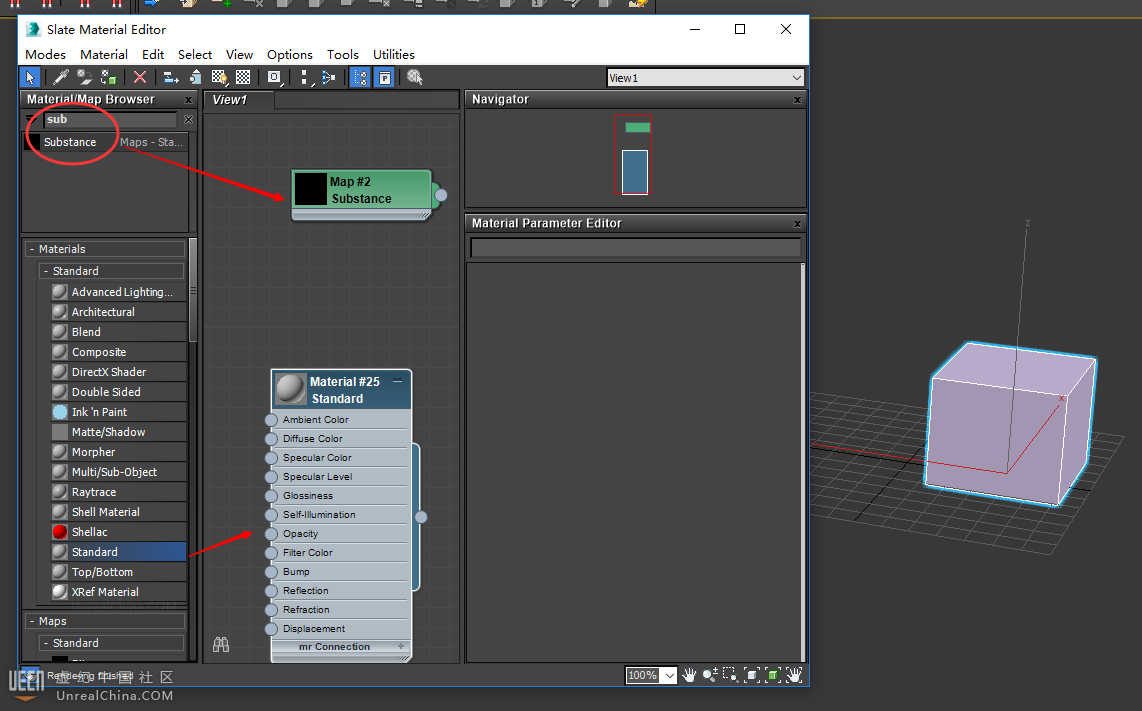Image resolution: width=1142 pixels, height=711 pixels.
Task: Toggle the Parameter Editor panel button
Action: (x=384, y=77)
